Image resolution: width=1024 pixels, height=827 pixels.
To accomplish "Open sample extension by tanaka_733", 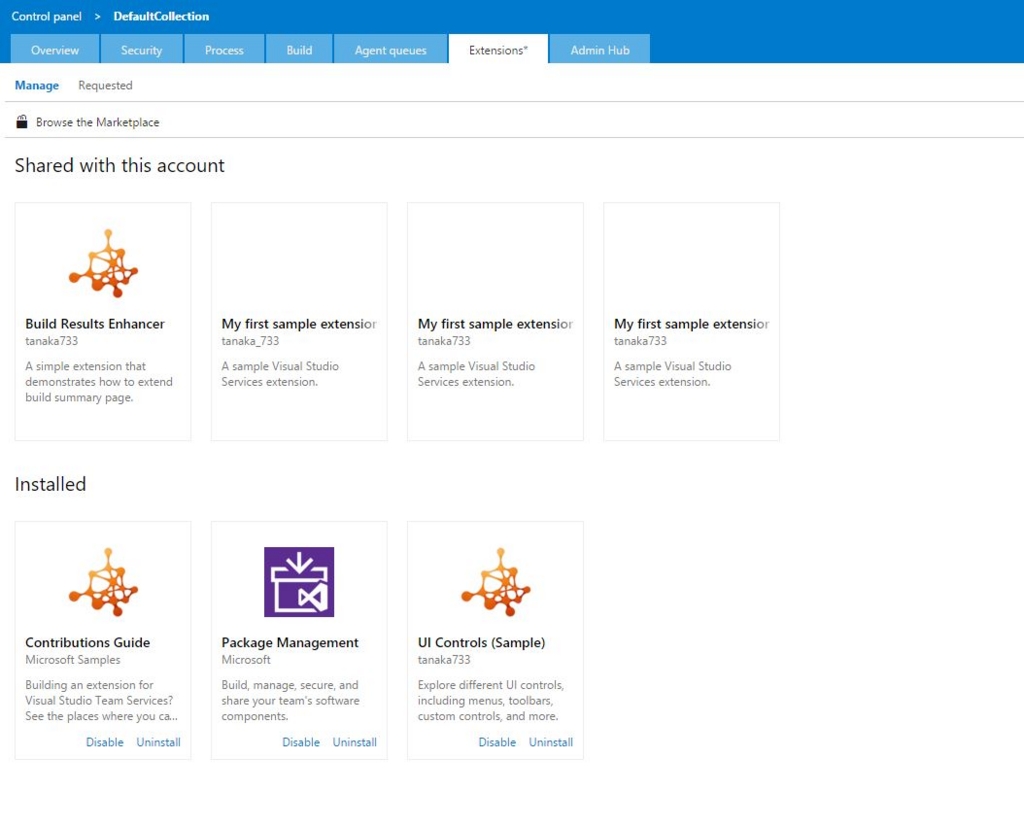I will click(x=299, y=323).
